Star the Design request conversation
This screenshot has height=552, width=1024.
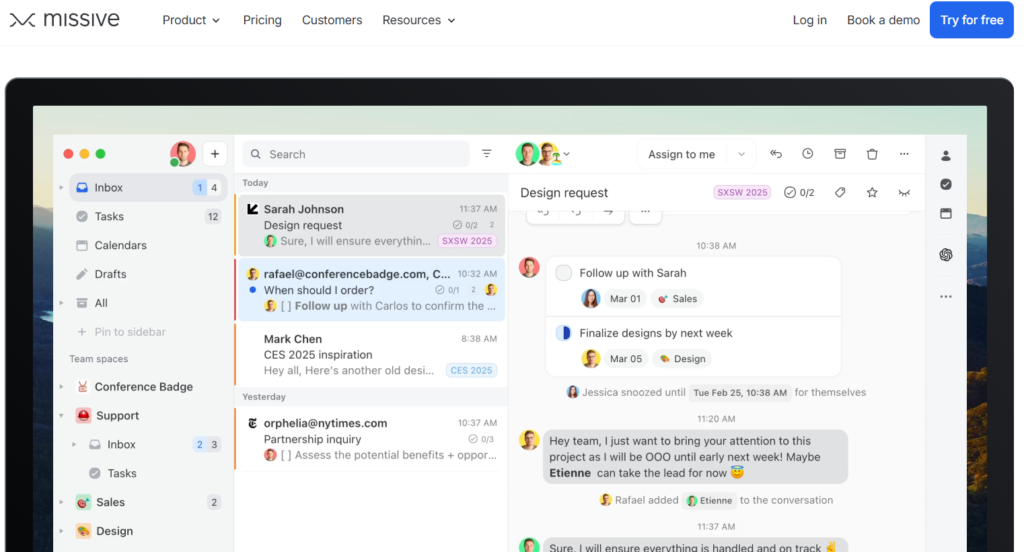(872, 192)
